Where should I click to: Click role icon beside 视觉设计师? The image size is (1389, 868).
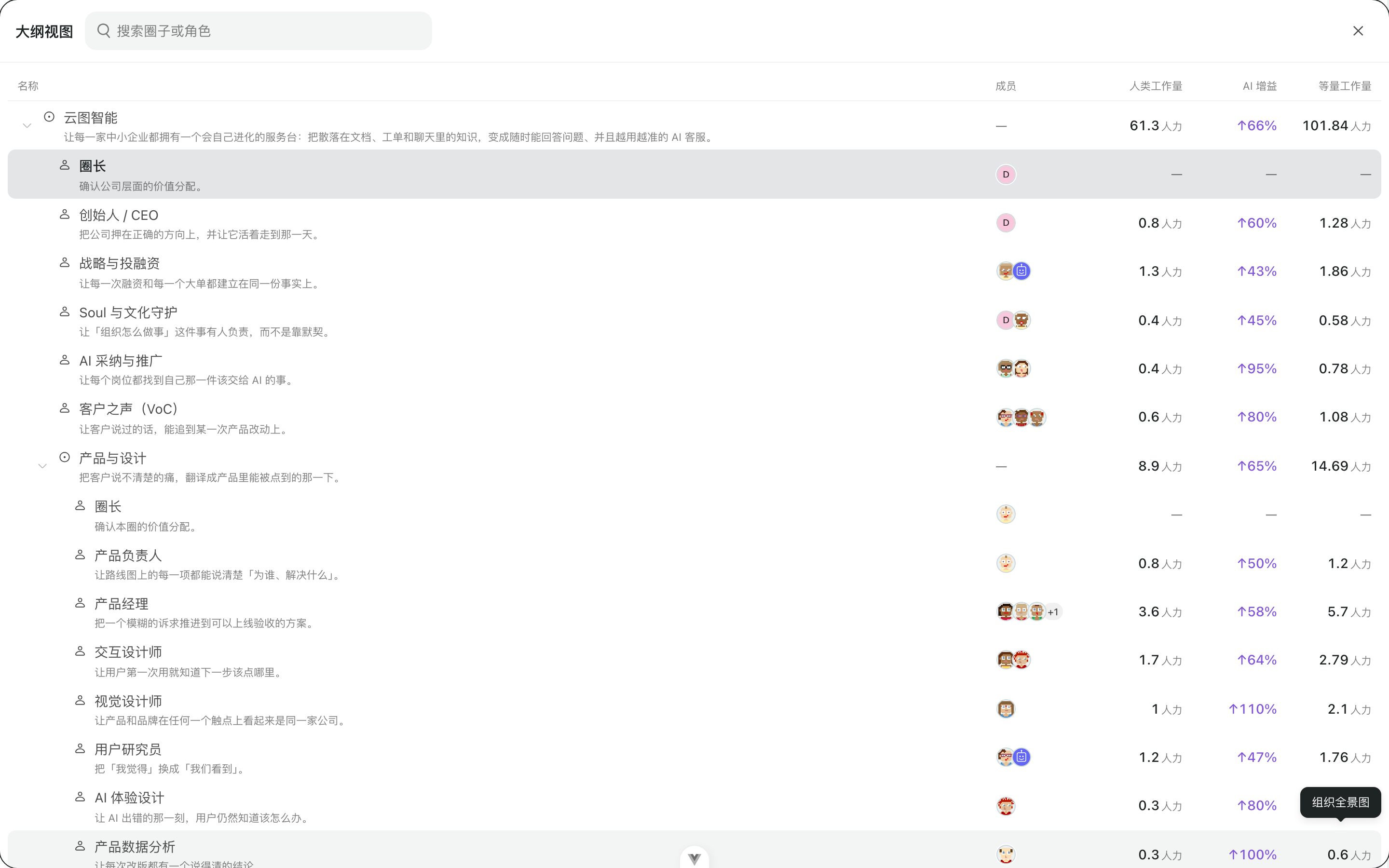(81, 700)
